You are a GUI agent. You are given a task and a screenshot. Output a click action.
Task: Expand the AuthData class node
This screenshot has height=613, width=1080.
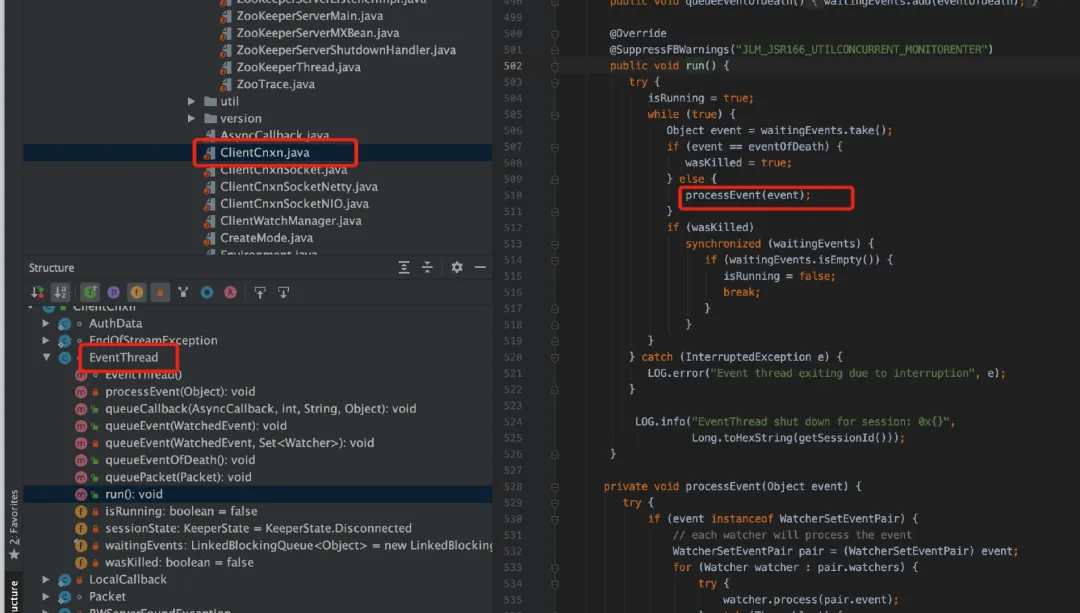click(45, 323)
